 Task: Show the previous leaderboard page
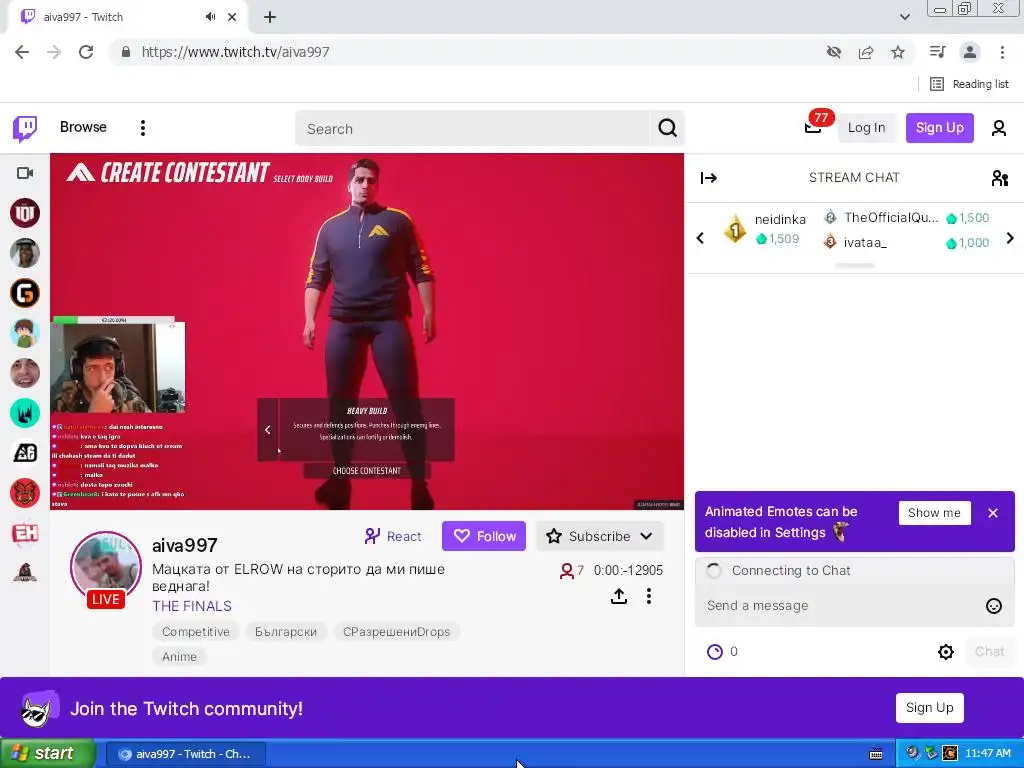pyautogui.click(x=700, y=238)
